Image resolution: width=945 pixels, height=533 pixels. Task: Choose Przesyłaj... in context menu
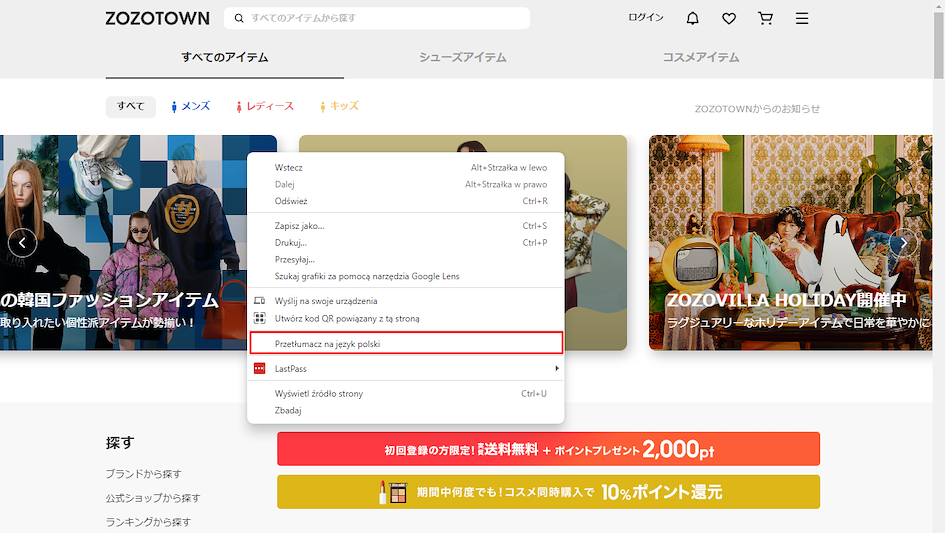point(406,260)
